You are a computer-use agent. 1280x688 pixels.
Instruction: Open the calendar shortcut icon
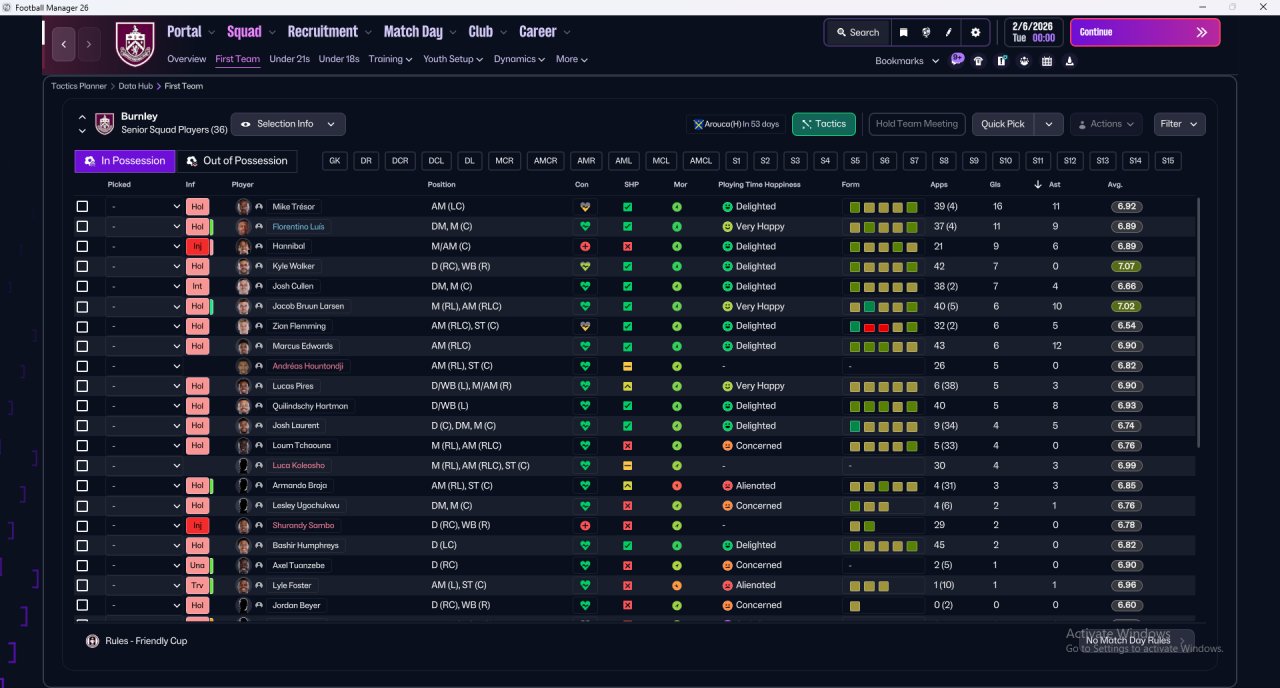[x=1046, y=61]
